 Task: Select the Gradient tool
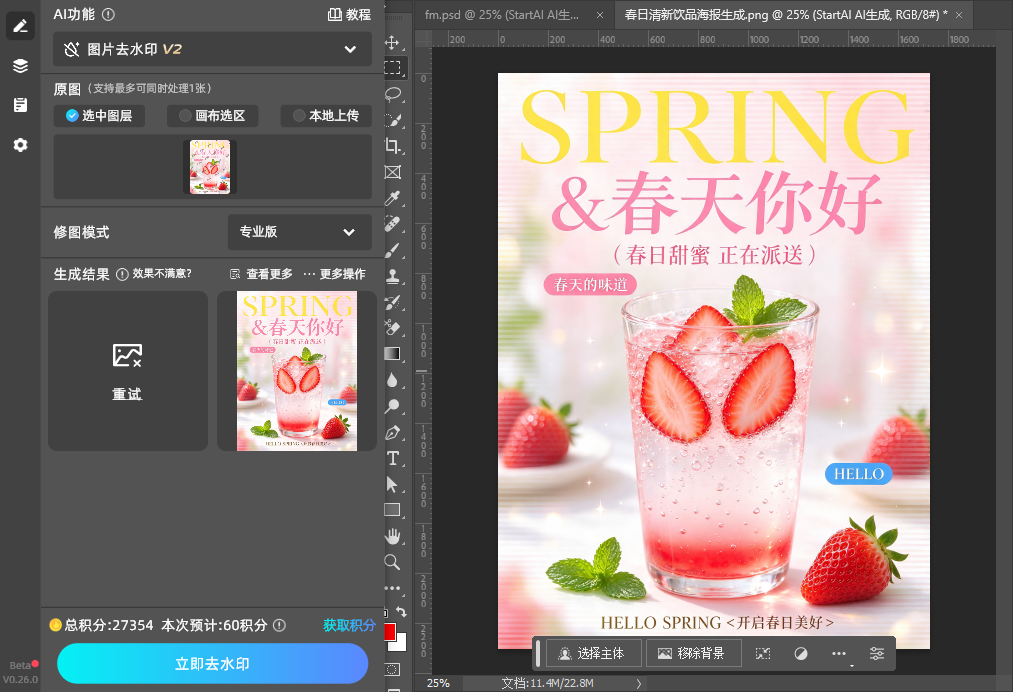(x=392, y=353)
